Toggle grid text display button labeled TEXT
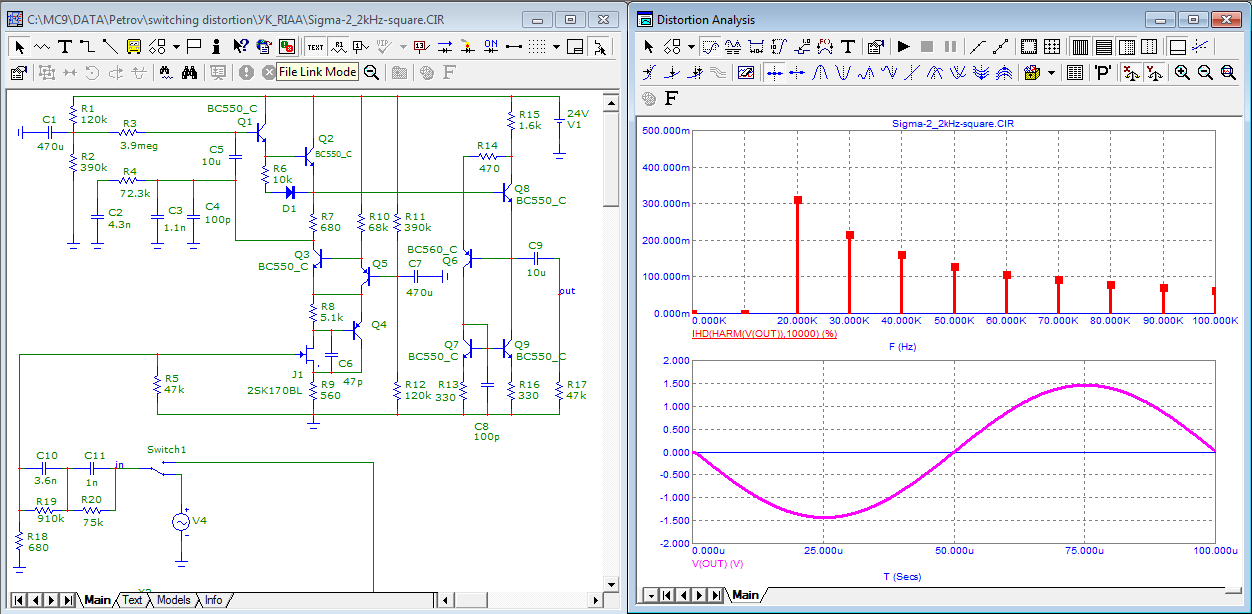This screenshot has height=614, width=1252. click(315, 46)
